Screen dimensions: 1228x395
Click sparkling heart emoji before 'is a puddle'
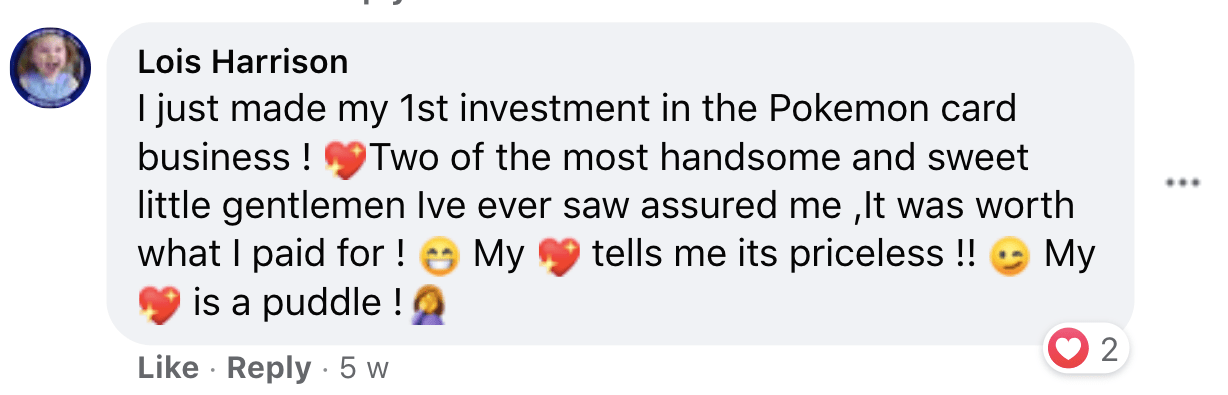pos(159,306)
